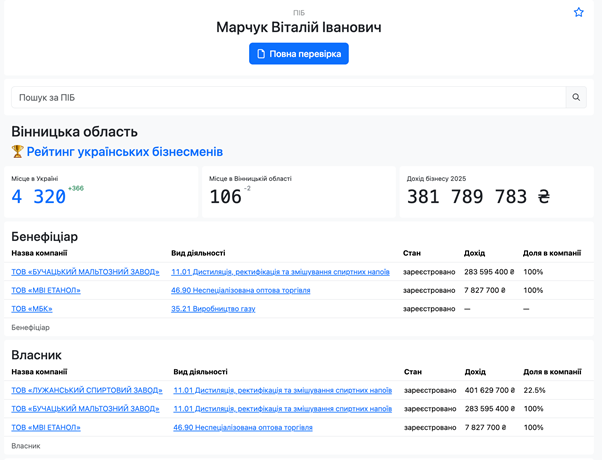Click the Марчук Віталій Іванович name heading

(299, 27)
